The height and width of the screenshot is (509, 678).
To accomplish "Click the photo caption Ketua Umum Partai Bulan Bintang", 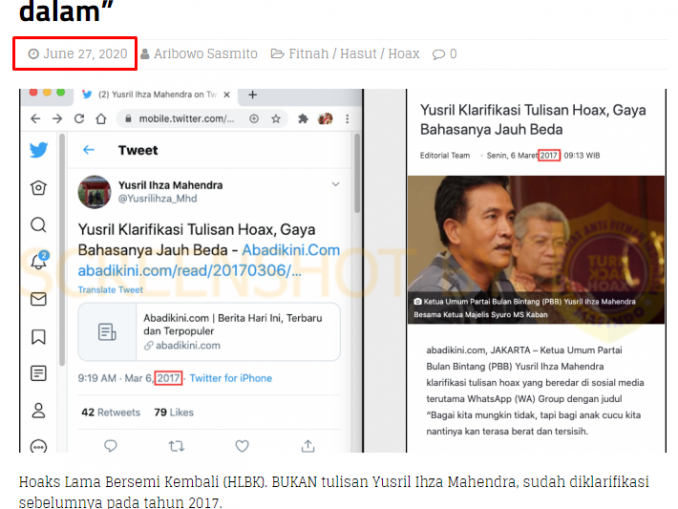I will click(x=525, y=308).
